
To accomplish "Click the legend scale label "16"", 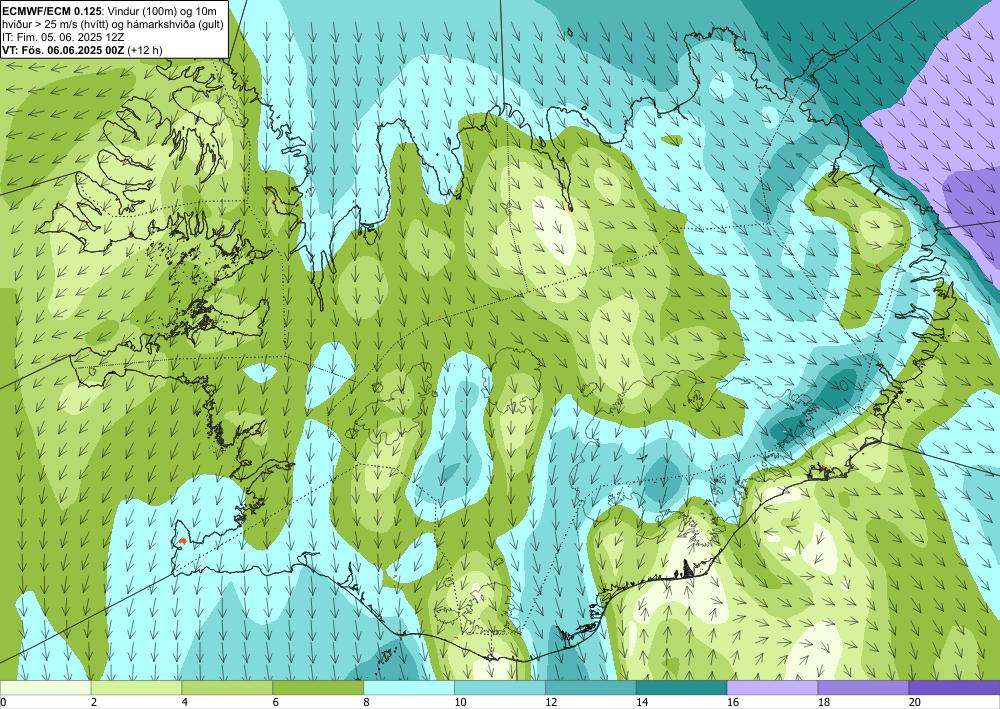I will [x=732, y=702].
